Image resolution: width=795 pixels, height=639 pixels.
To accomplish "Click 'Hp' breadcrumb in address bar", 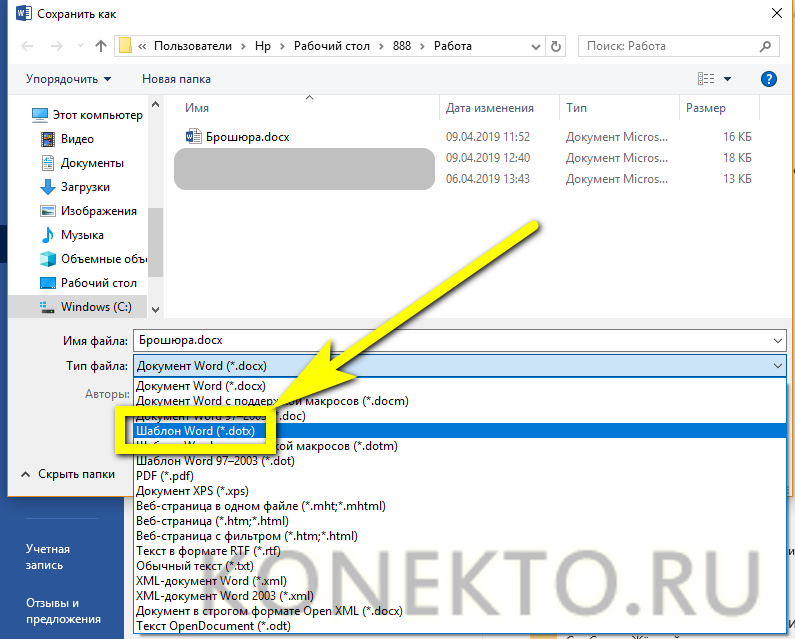I will coord(263,46).
